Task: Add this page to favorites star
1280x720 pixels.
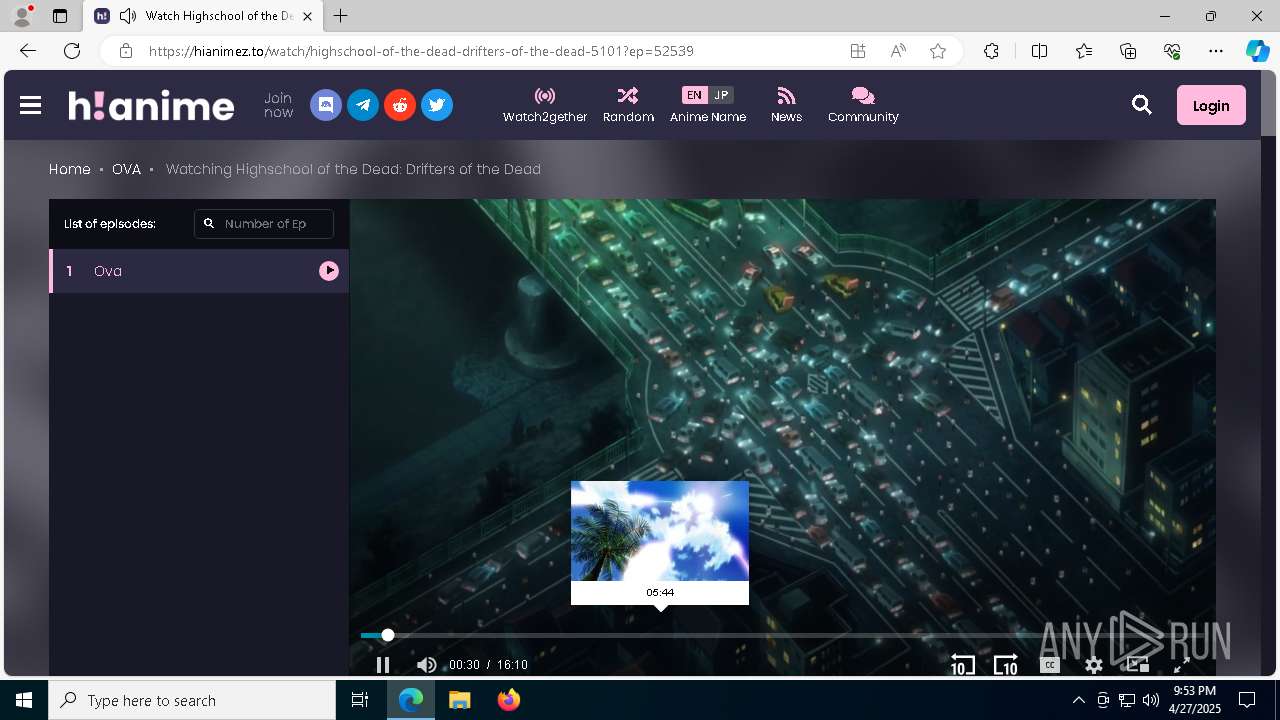Action: pos(938,51)
